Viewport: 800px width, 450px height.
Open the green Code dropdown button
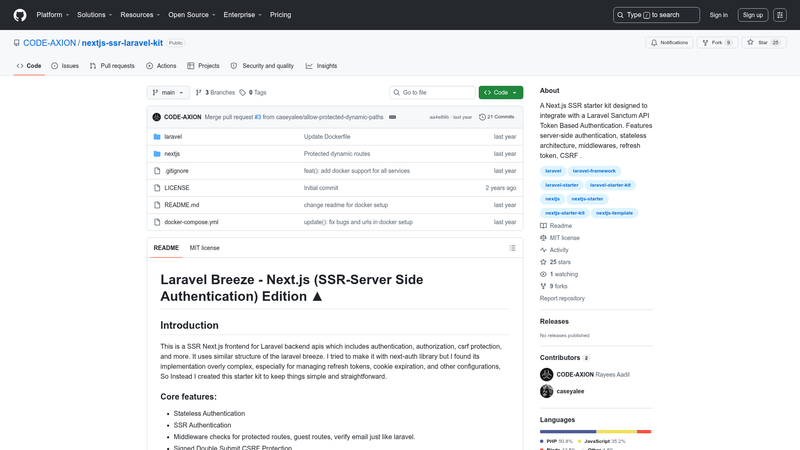[x=501, y=92]
